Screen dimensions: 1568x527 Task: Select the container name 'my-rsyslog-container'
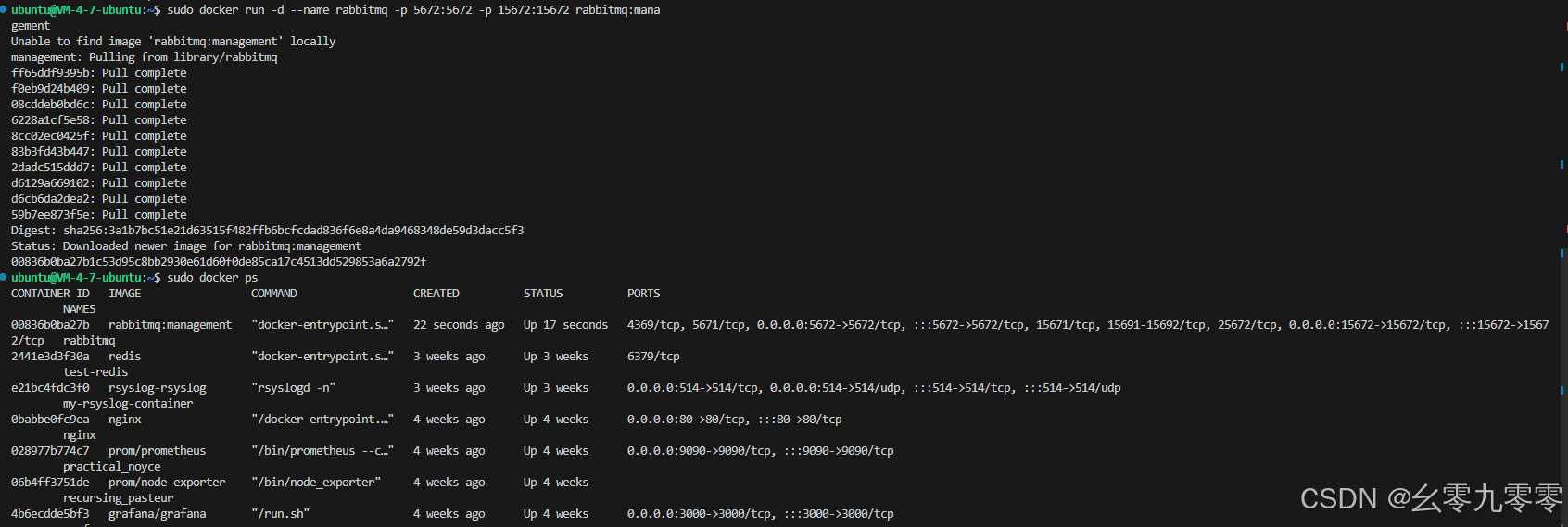[x=128, y=404]
